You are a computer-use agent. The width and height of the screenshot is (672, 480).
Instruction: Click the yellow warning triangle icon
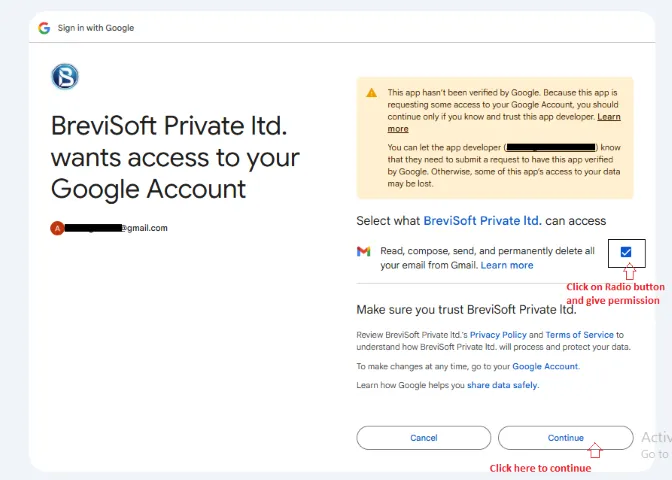click(x=372, y=92)
